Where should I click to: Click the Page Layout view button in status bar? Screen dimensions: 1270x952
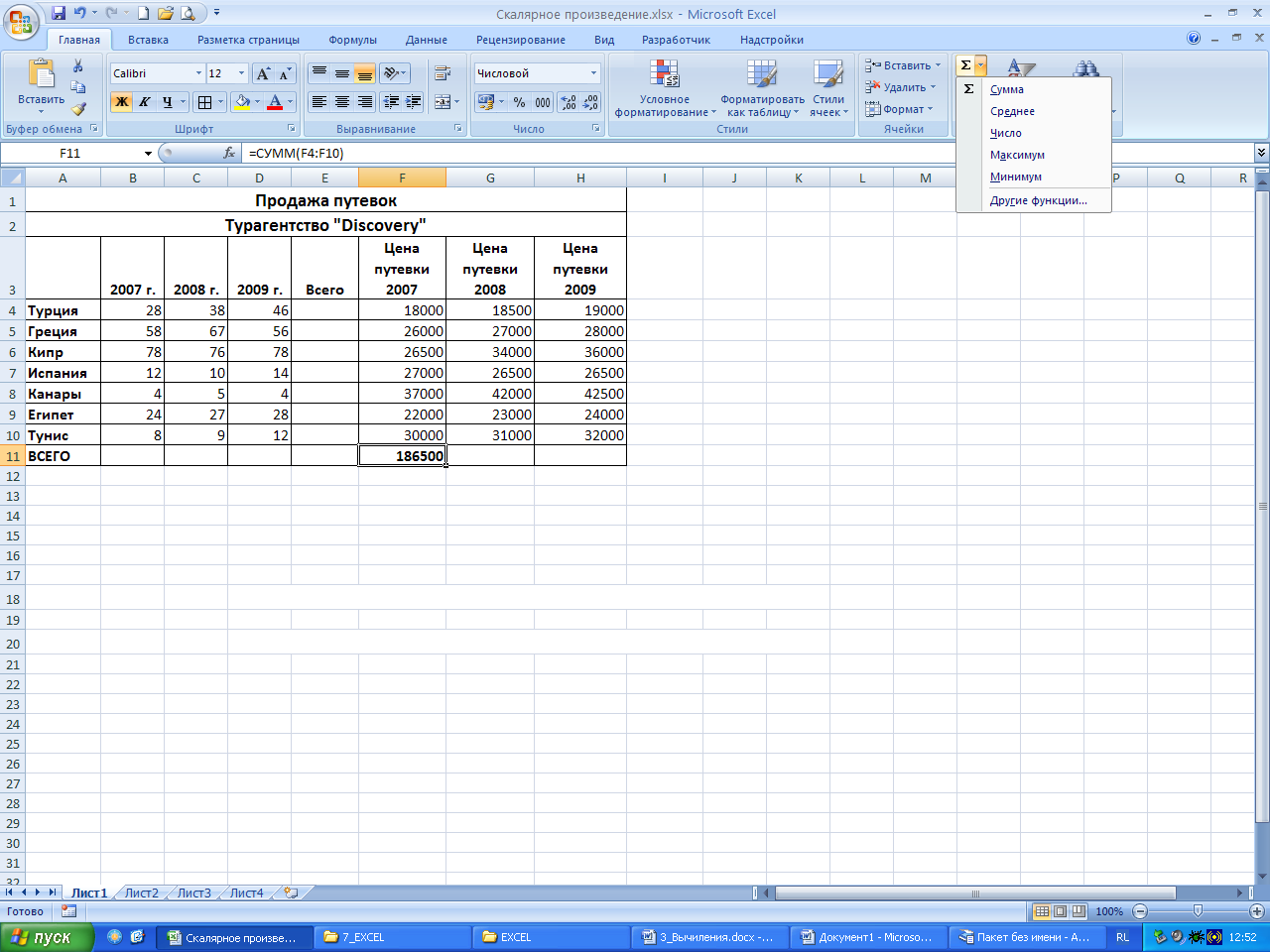click(x=1060, y=911)
